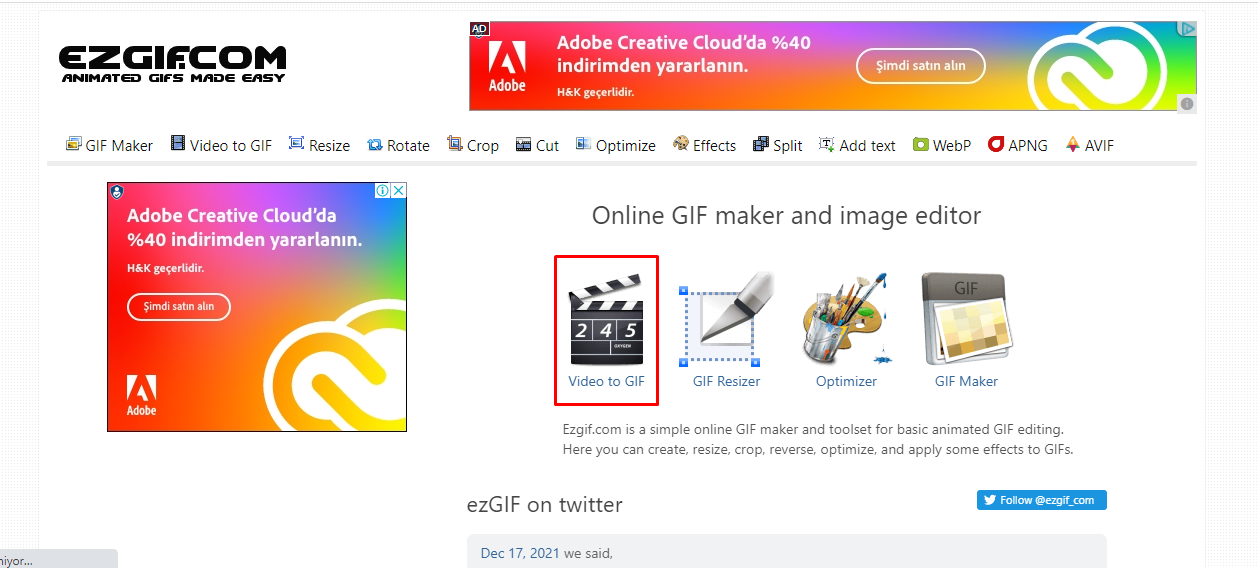The image size is (1258, 568).
Task: Click the Video to GIF caption link
Action: coord(607,381)
